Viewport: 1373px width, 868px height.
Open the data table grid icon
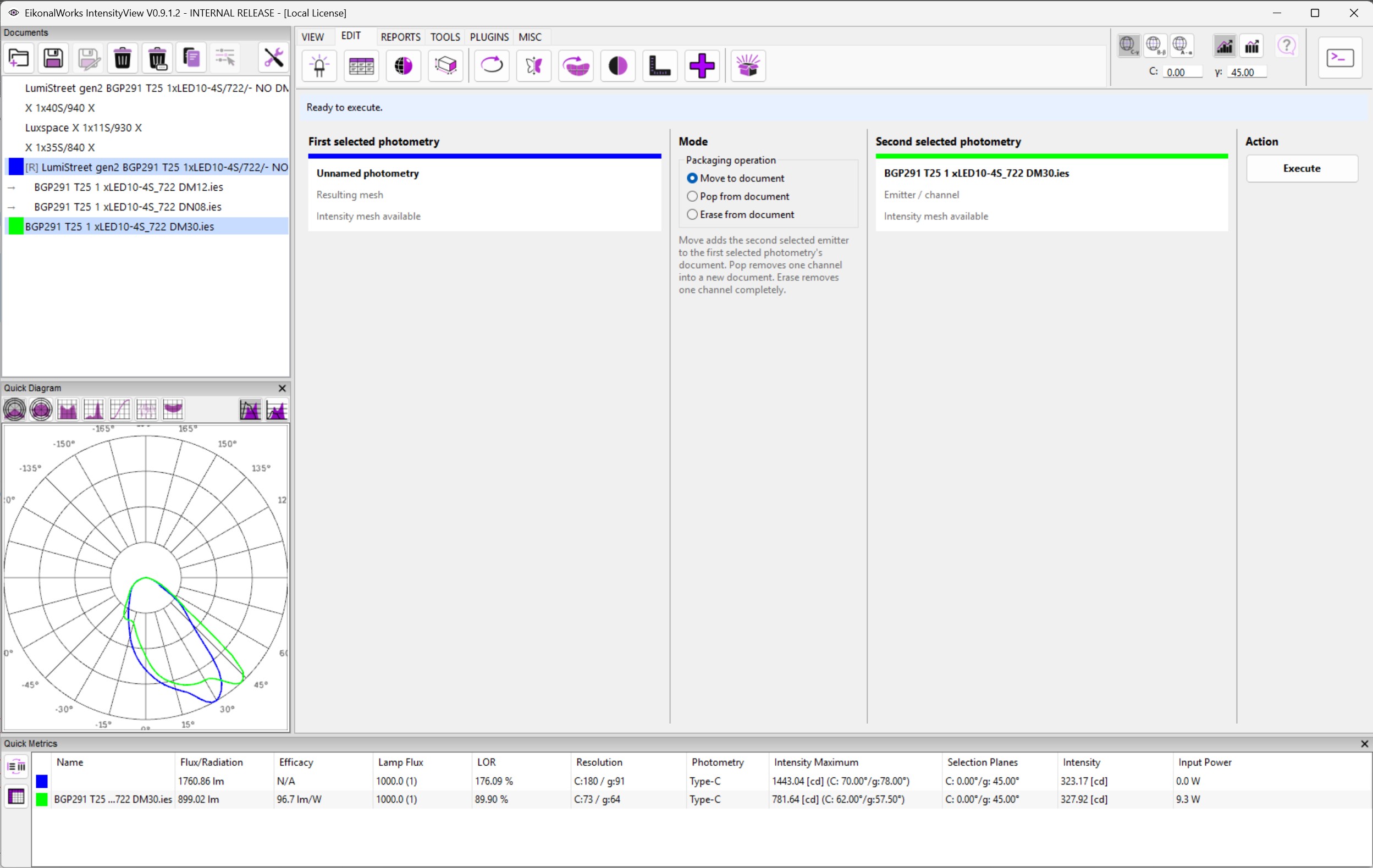(x=361, y=66)
